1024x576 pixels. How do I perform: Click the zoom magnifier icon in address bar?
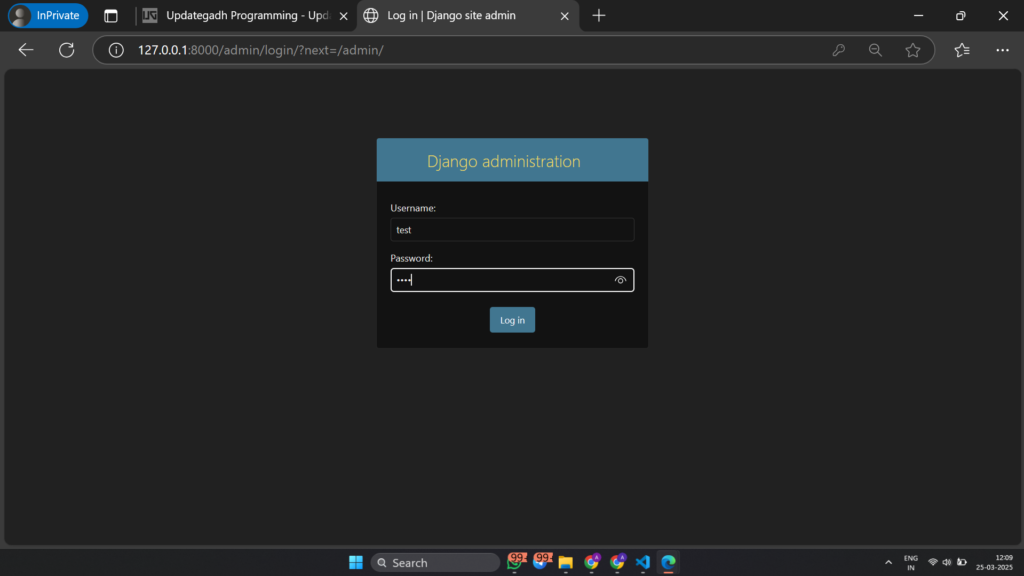click(x=875, y=50)
